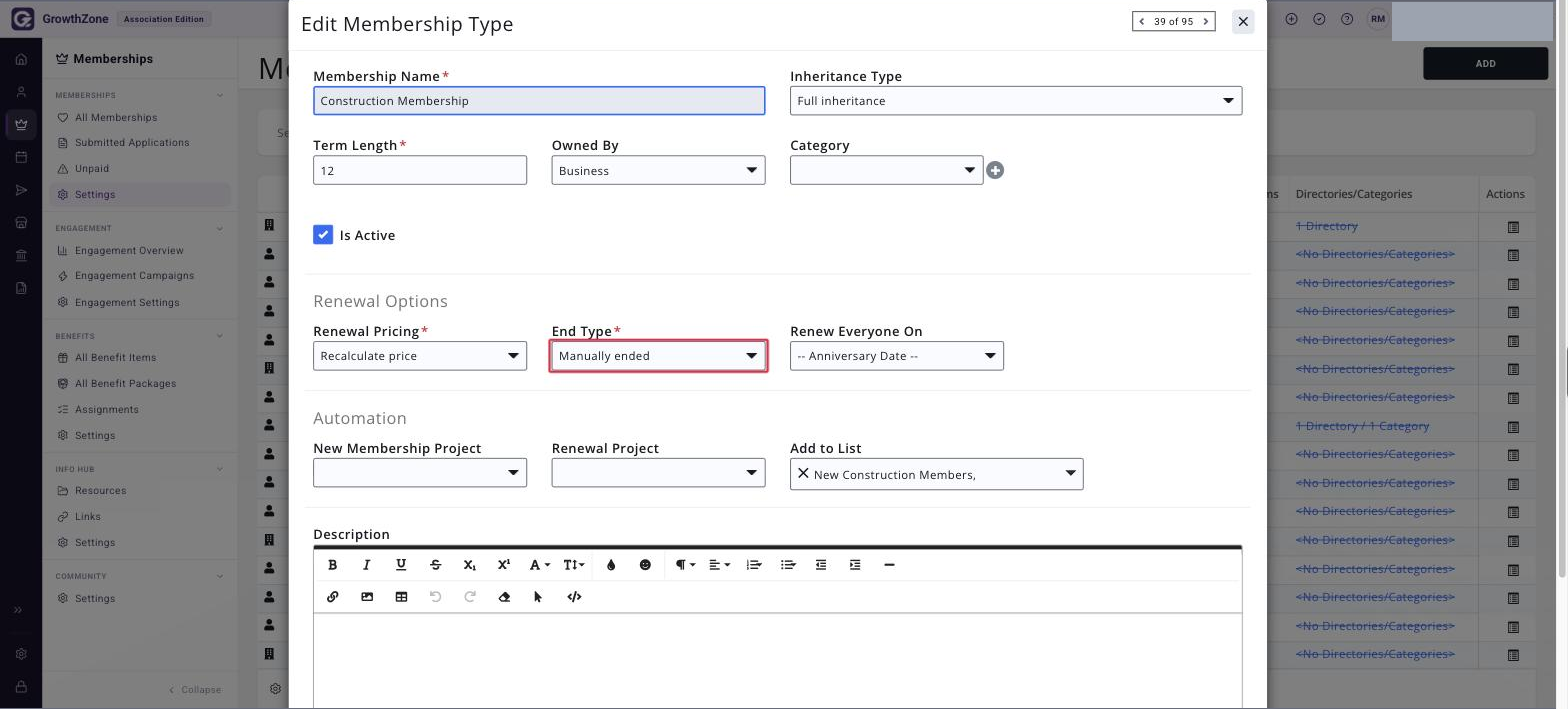The height and width of the screenshot is (709, 1568).
Task: Open the text color droplet picker
Action: 611,565
